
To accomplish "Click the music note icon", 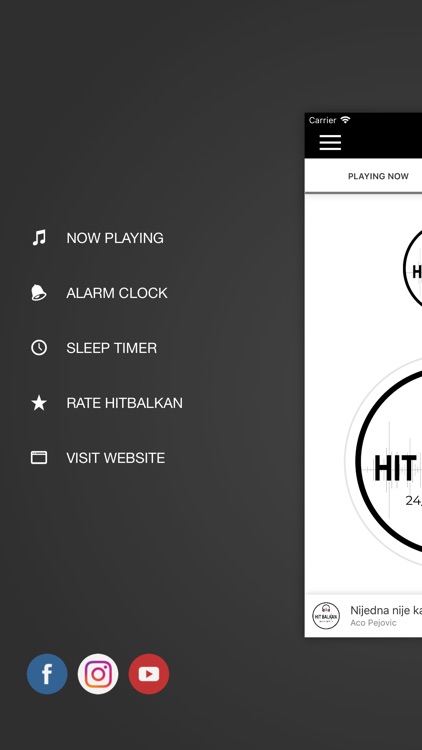I will click(39, 237).
